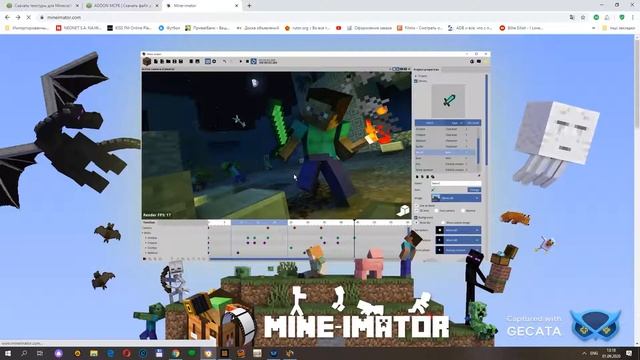Click the mineimator.com address bar

pyautogui.click(x=302, y=18)
